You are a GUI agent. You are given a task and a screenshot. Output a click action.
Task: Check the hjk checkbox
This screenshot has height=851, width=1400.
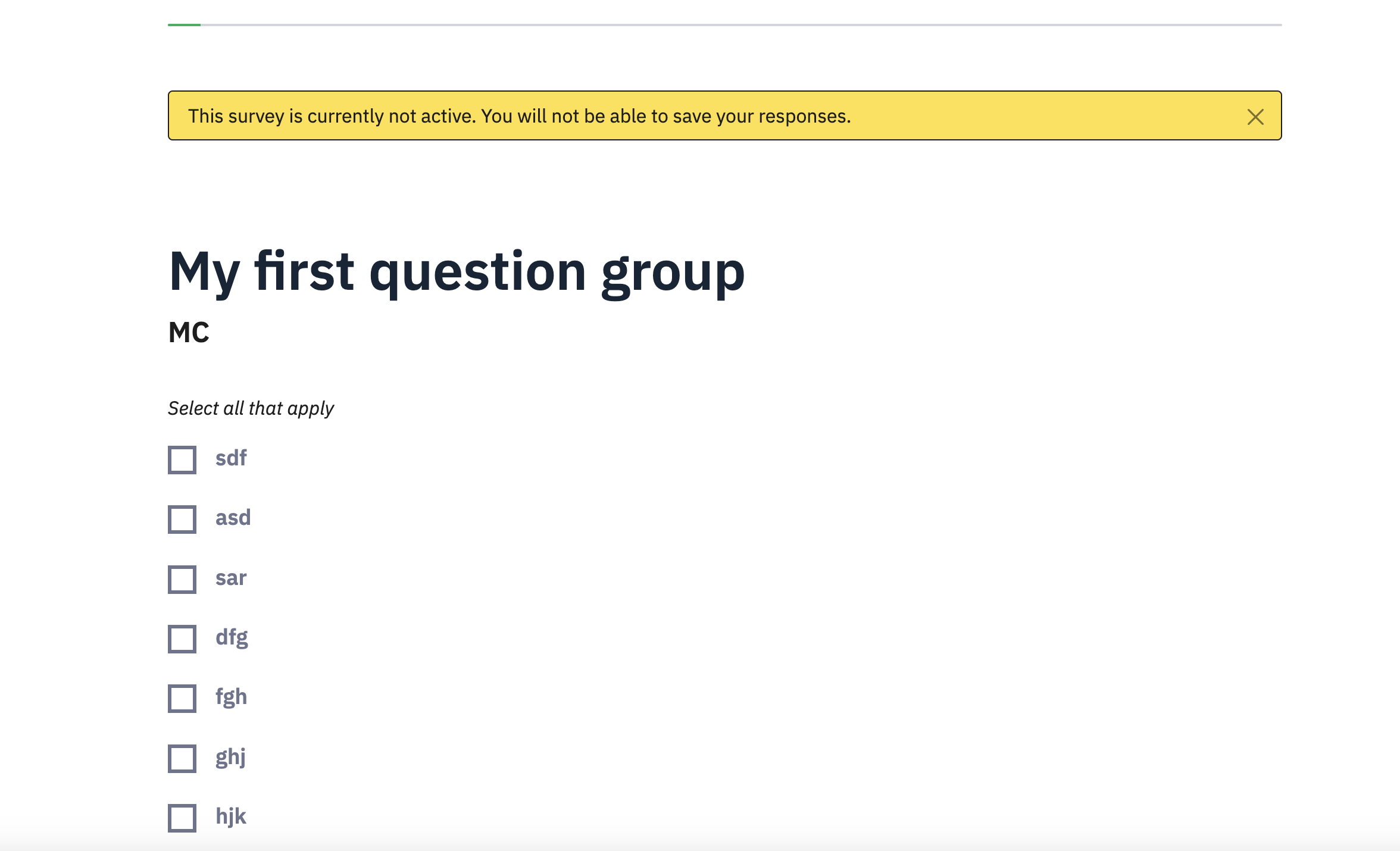[182, 818]
